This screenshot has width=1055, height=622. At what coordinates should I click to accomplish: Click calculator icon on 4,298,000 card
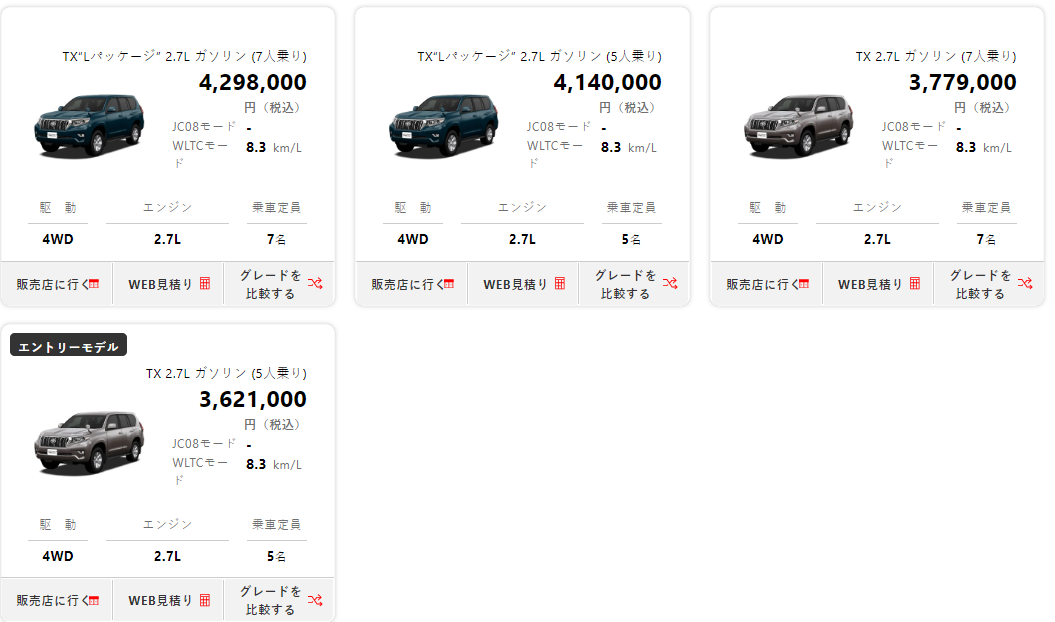tap(205, 284)
